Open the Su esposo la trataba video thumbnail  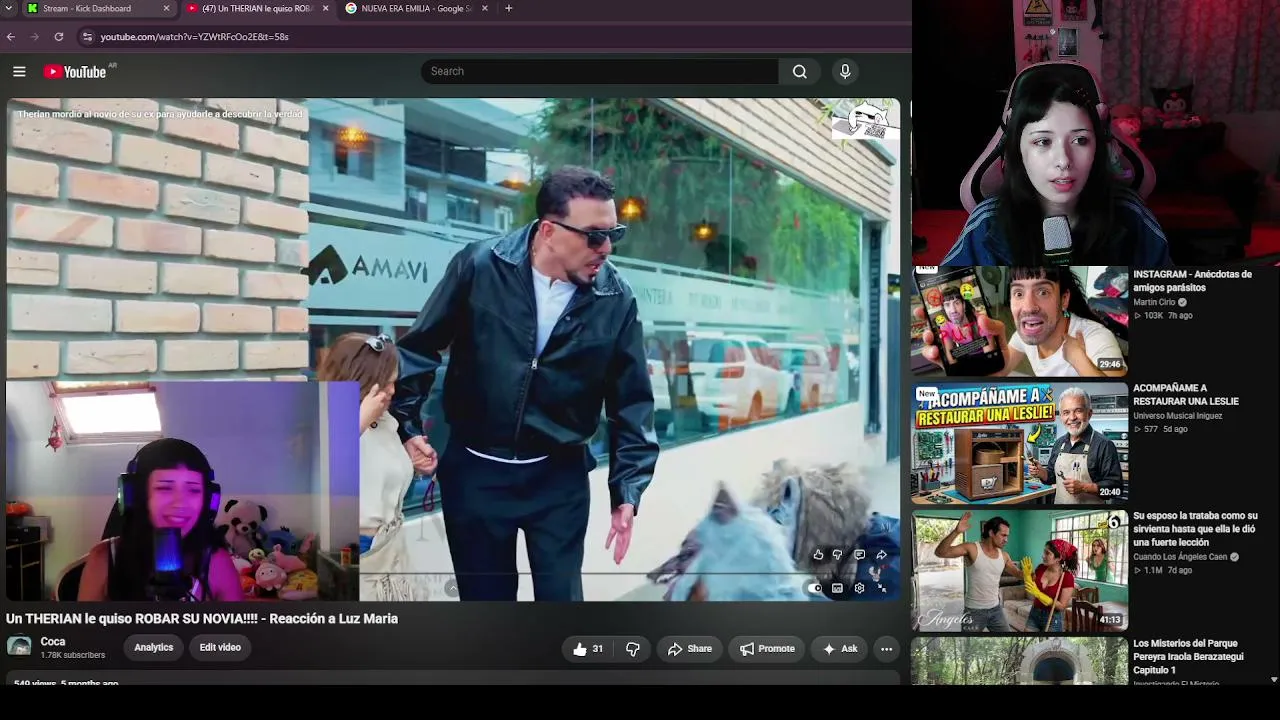coord(1020,570)
